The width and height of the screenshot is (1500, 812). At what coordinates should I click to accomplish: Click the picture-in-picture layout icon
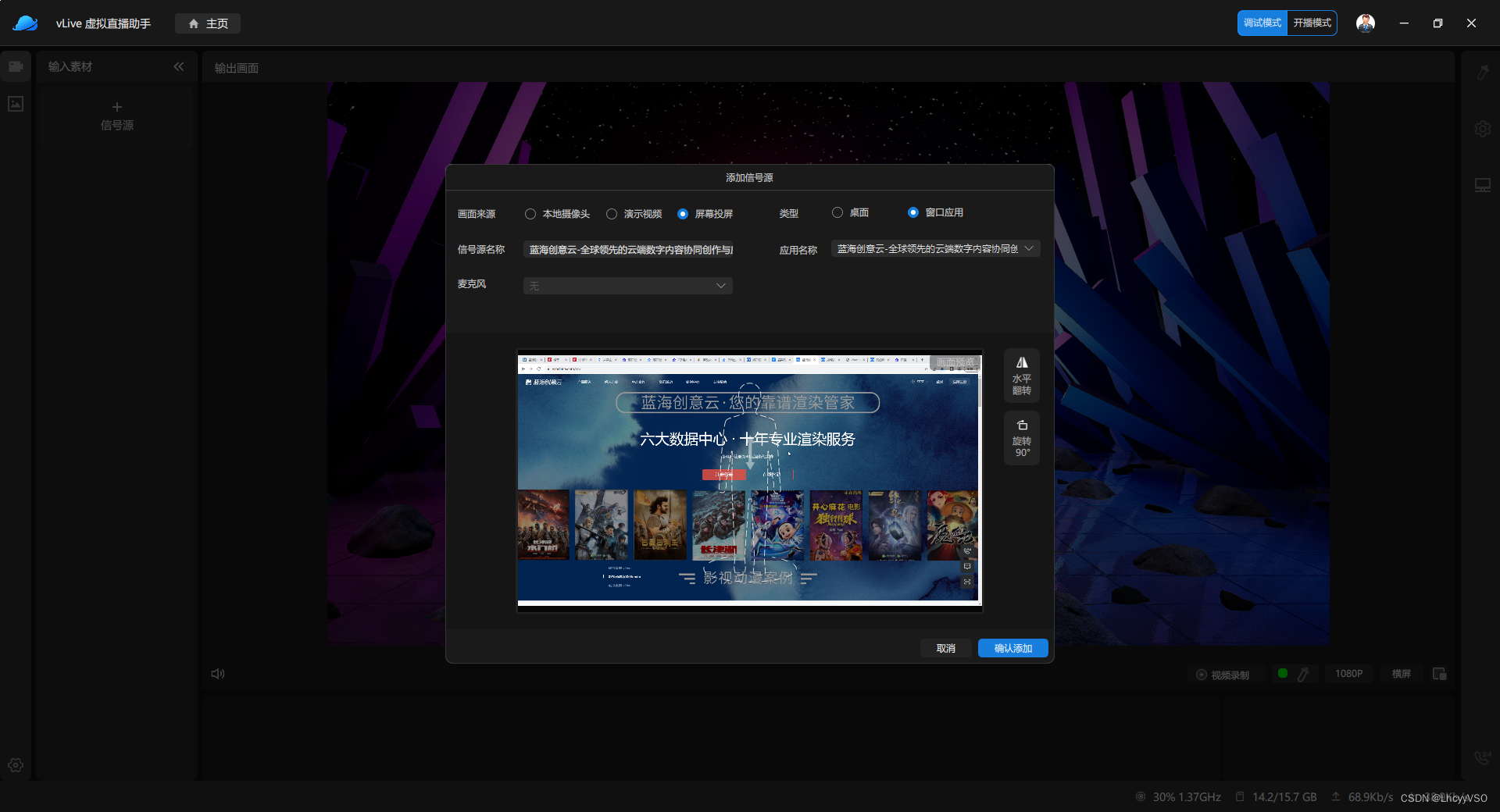click(1439, 674)
